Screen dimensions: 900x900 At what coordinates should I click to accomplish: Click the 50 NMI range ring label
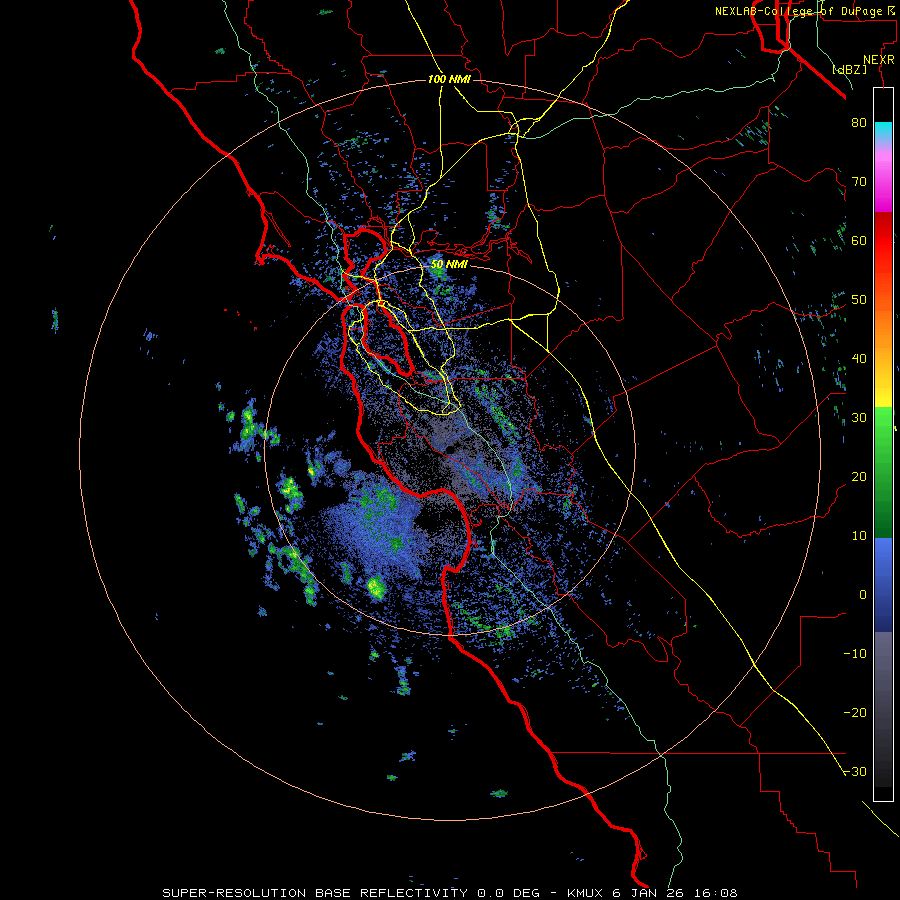click(x=449, y=265)
